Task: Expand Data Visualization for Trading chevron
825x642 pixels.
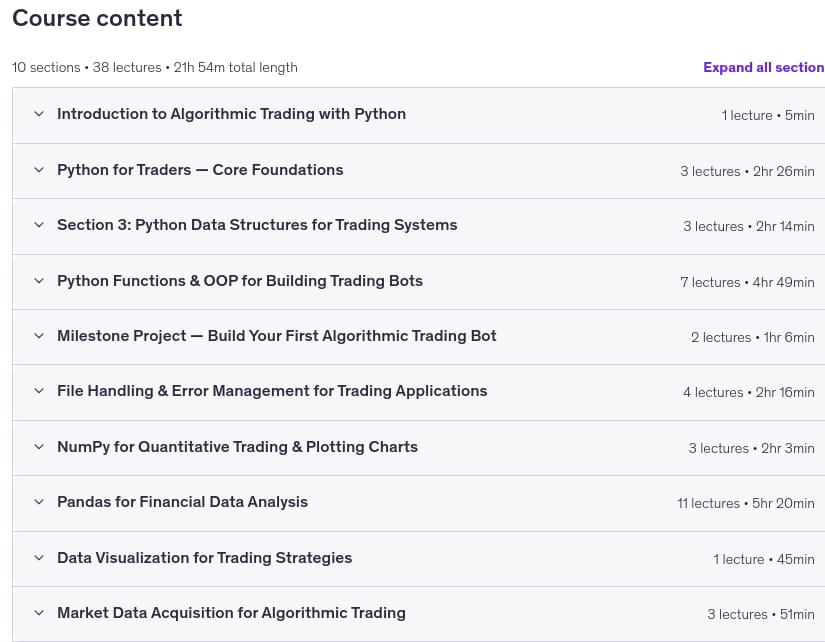Action: coord(39,558)
